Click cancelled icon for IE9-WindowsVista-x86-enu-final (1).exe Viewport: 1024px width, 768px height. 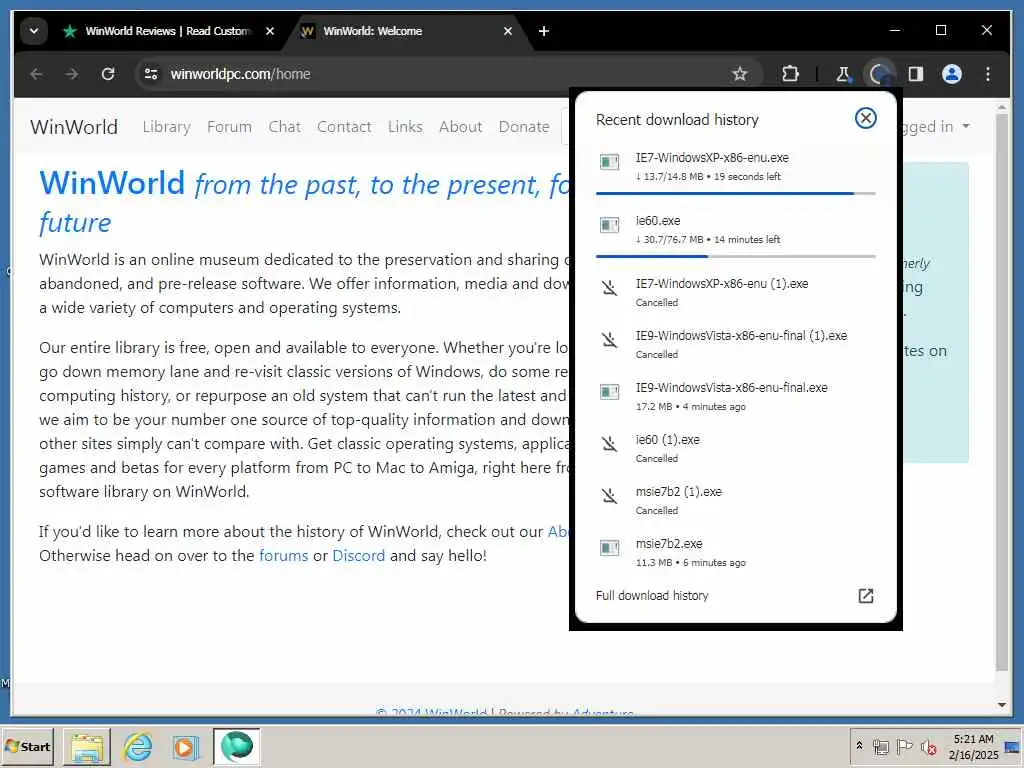pyautogui.click(x=609, y=340)
